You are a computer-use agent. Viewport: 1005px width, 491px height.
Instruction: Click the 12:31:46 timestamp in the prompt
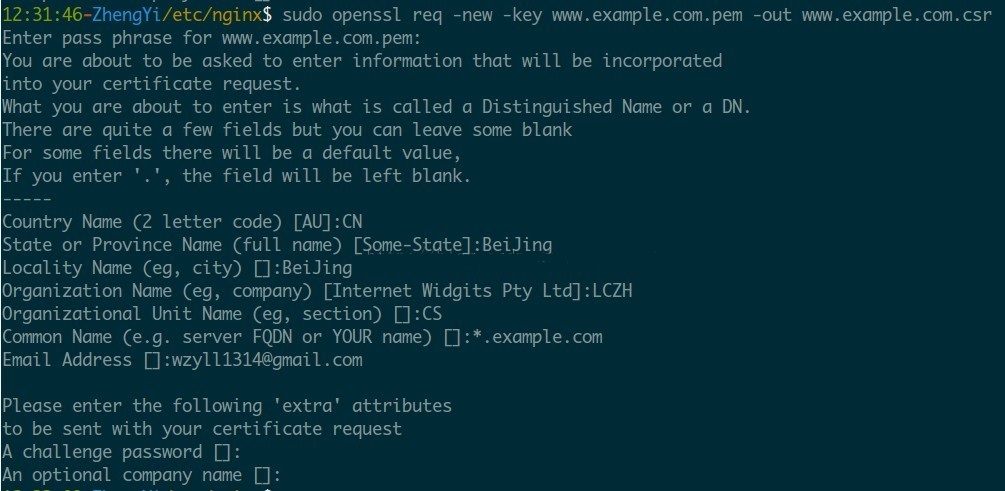tap(43, 15)
